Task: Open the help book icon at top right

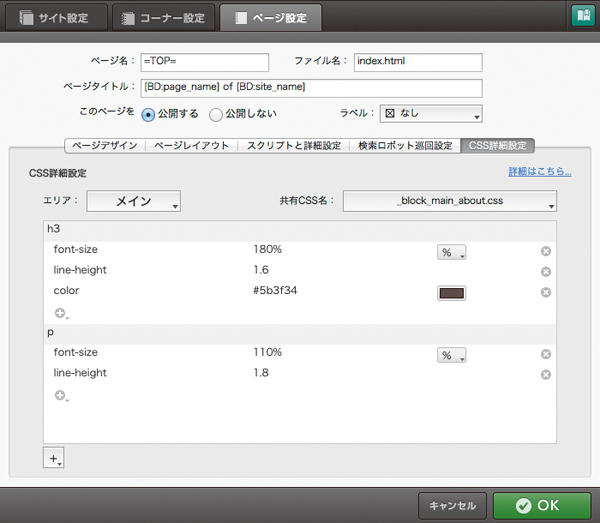Action: (x=581, y=16)
